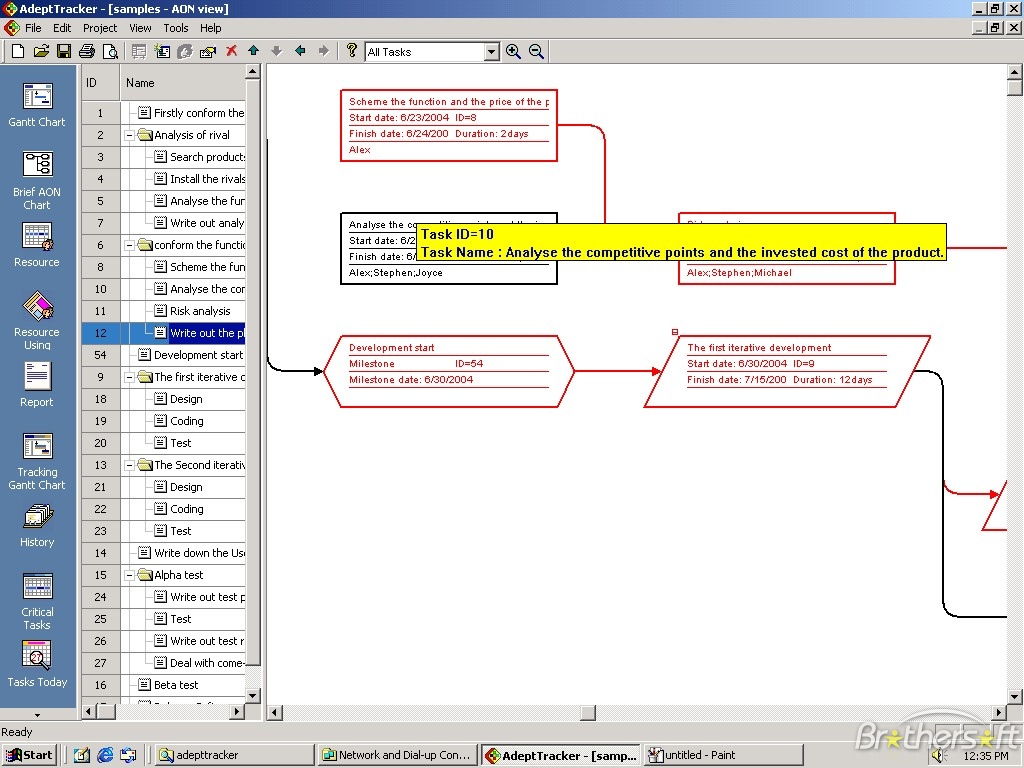This screenshot has height=768, width=1024.
Task: Click the task information icon with pencil
Action: [x=208, y=51]
